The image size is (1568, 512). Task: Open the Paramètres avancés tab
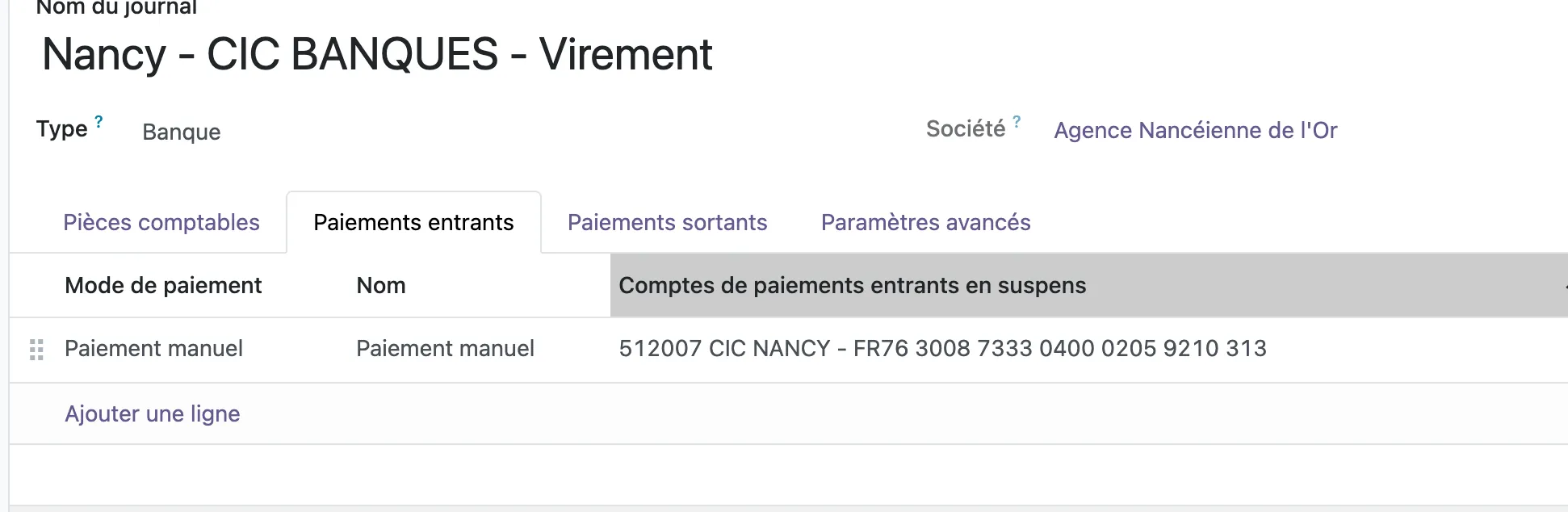tap(925, 222)
